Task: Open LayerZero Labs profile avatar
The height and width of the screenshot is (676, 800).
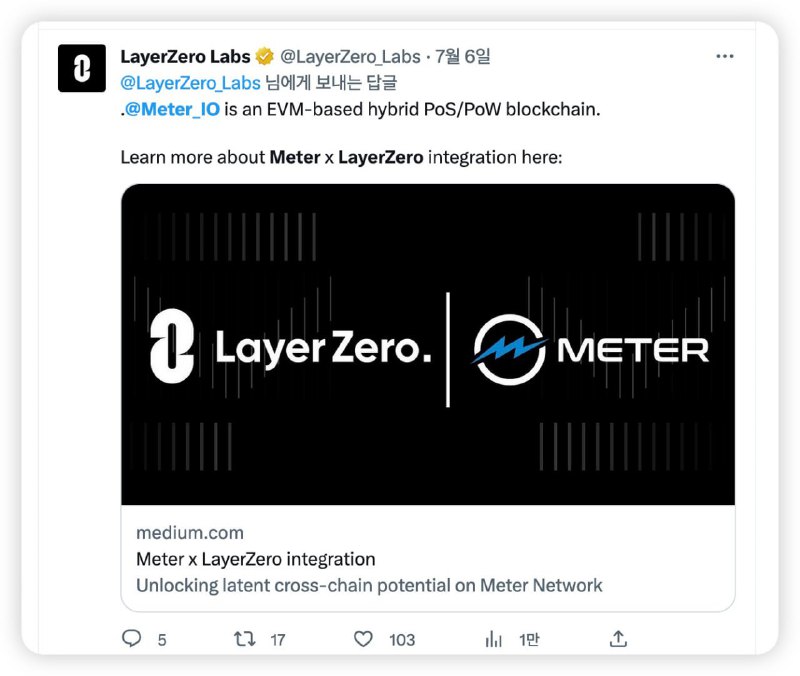Action: (82, 68)
